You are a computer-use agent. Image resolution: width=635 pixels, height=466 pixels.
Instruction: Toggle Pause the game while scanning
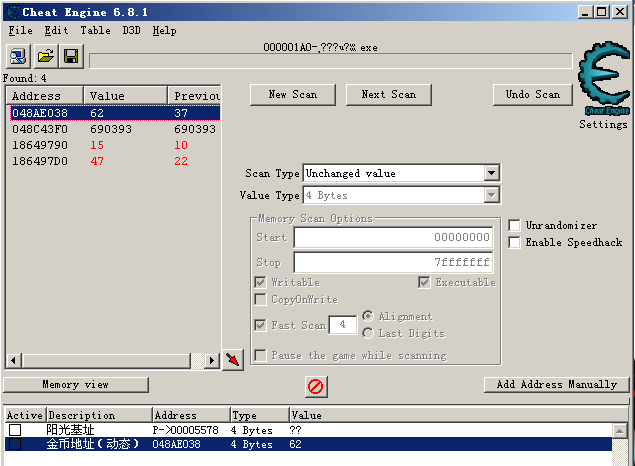pyautogui.click(x=260, y=355)
